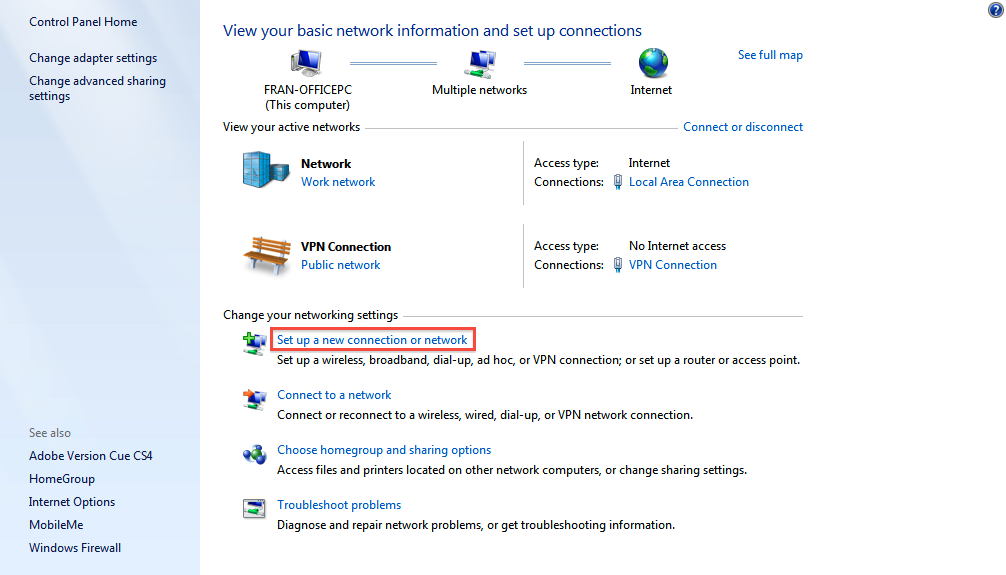
Task: Click Connect to a network link
Action: (x=334, y=395)
